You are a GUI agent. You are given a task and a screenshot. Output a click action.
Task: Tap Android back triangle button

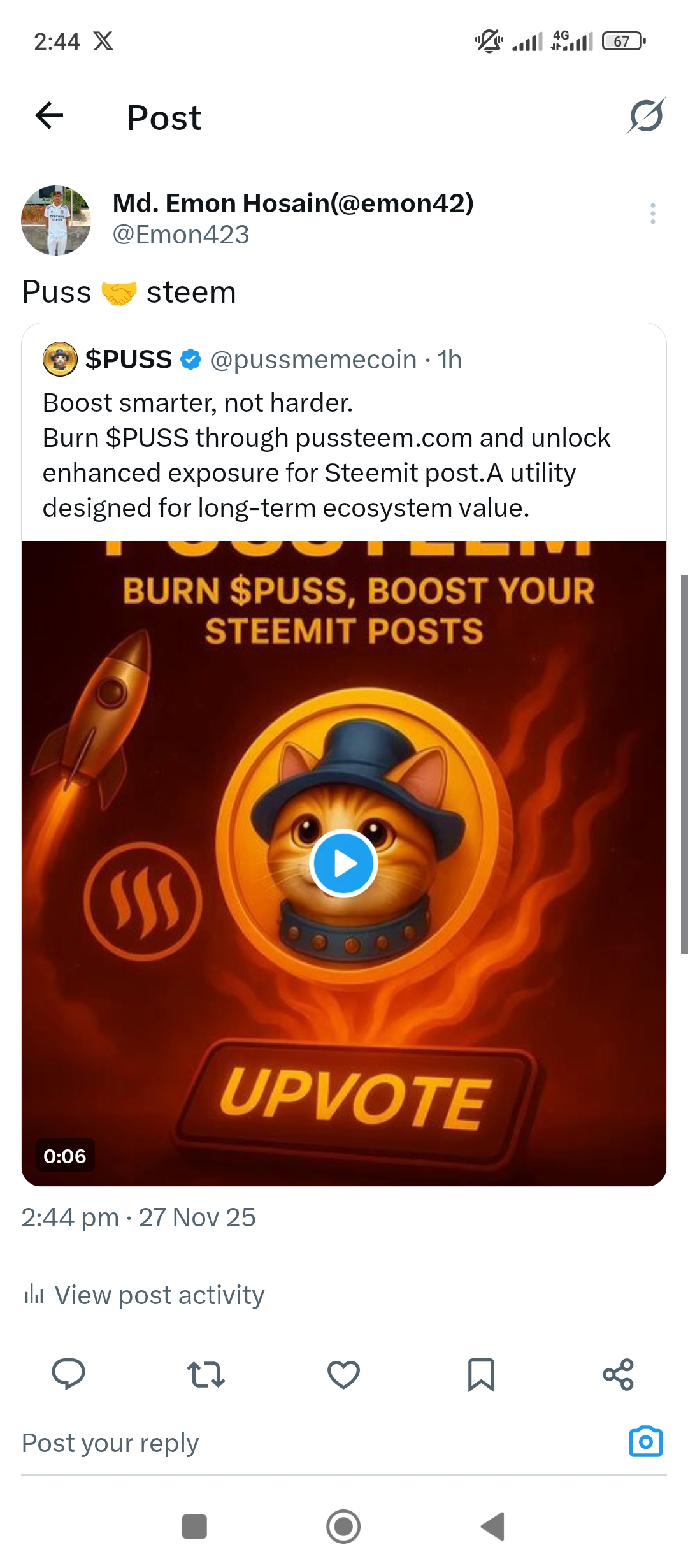click(x=493, y=1527)
